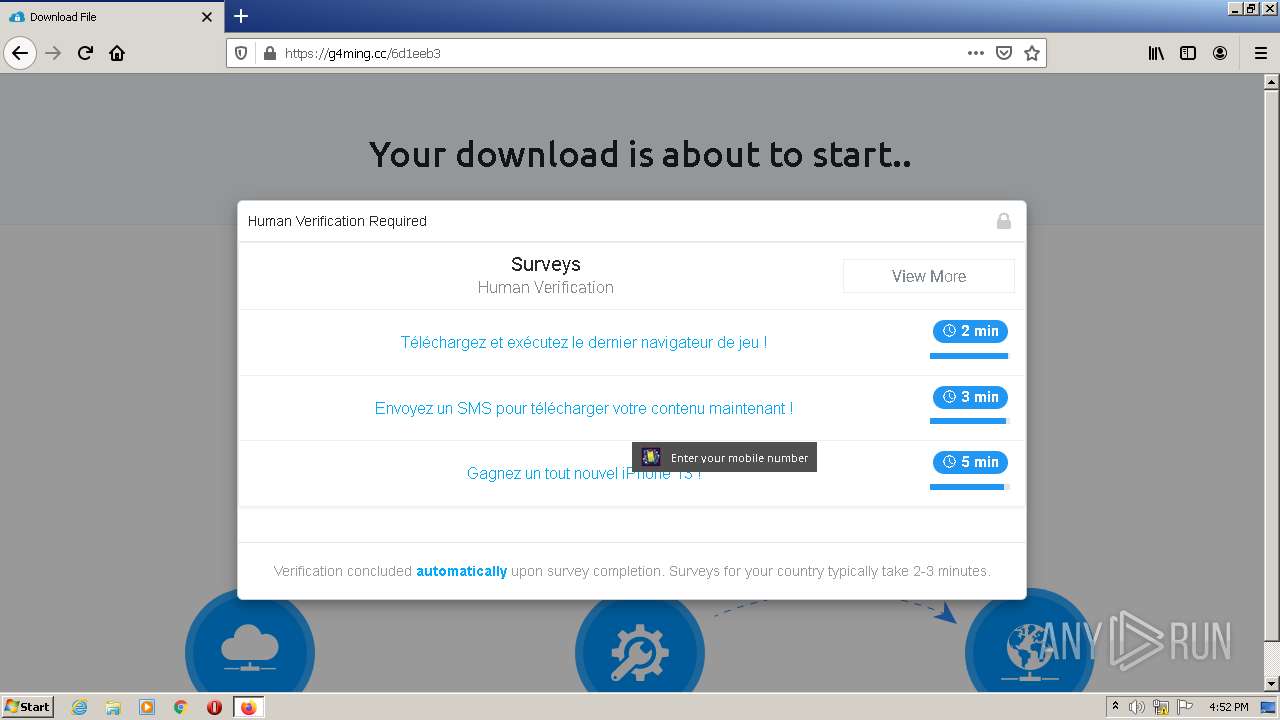Open page actions three-dot menu
The image size is (1280, 720).
click(976, 53)
